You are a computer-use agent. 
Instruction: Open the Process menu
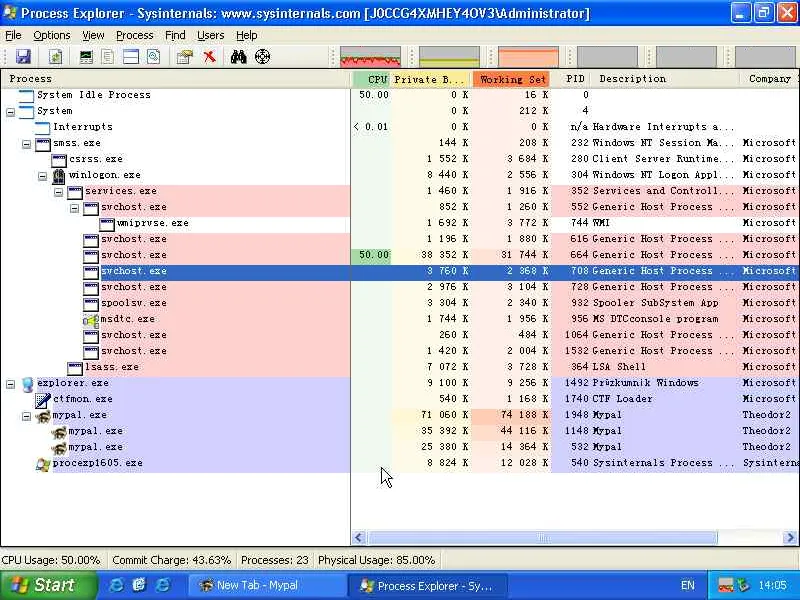pyautogui.click(x=135, y=35)
